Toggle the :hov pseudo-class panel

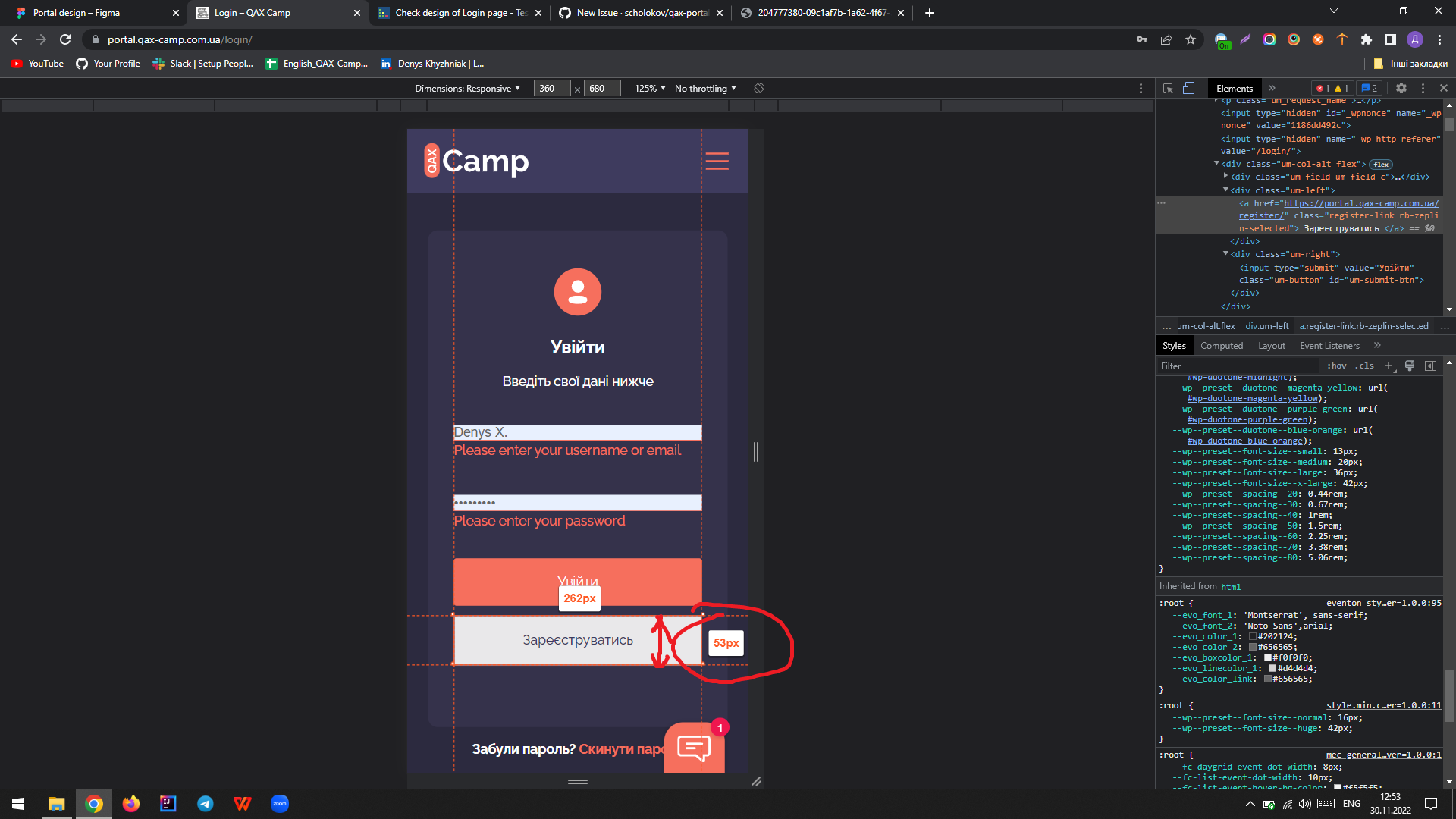click(1337, 366)
